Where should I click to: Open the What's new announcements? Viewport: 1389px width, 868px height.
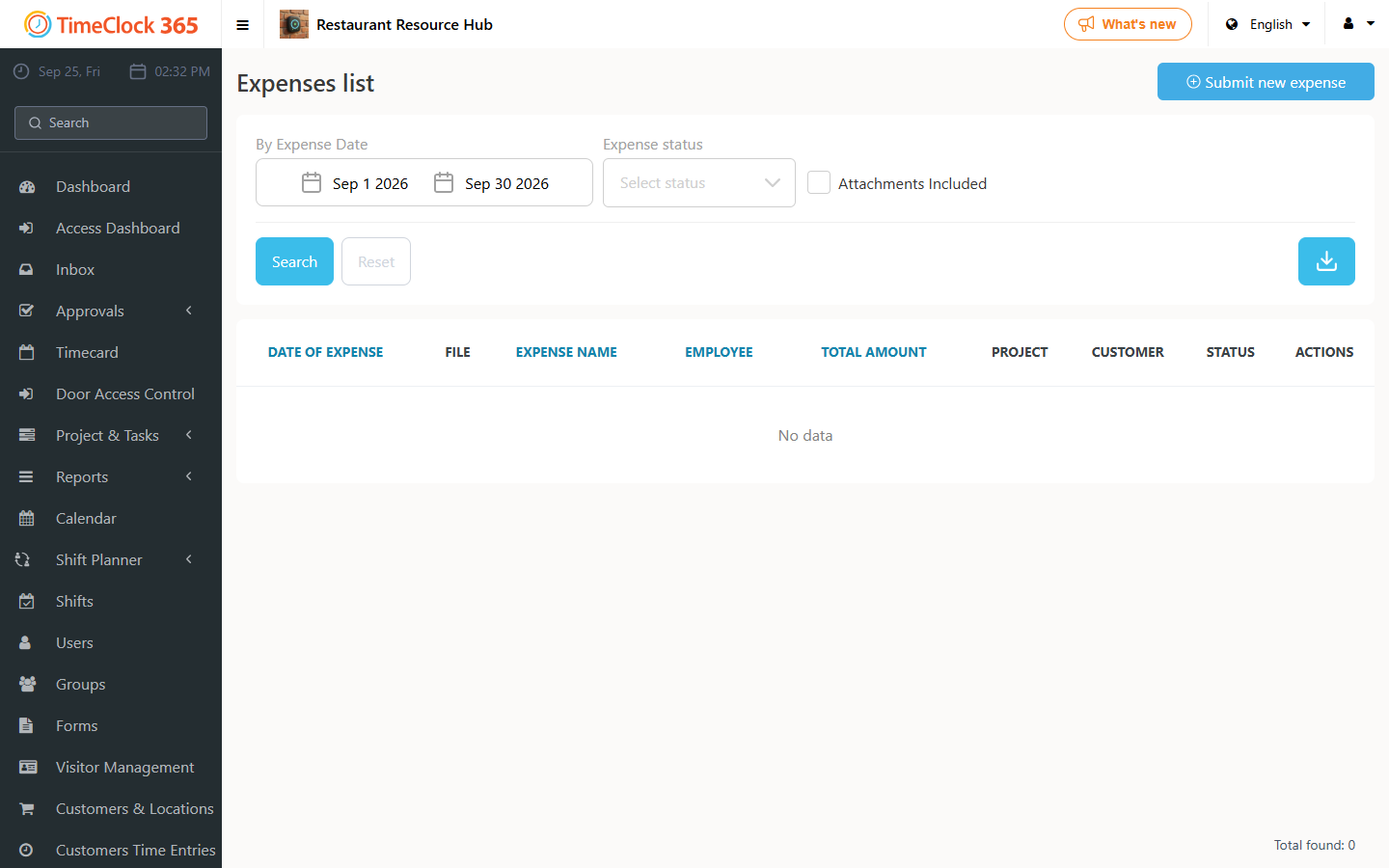tap(1128, 24)
